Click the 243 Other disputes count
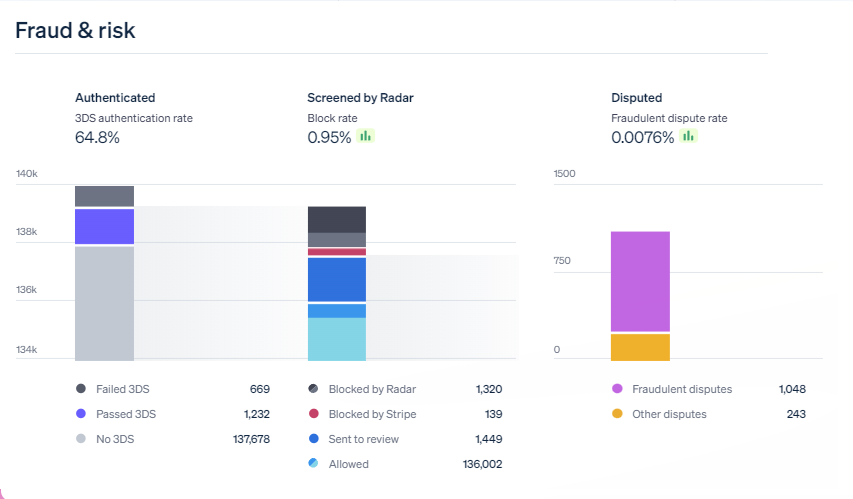 pos(796,414)
